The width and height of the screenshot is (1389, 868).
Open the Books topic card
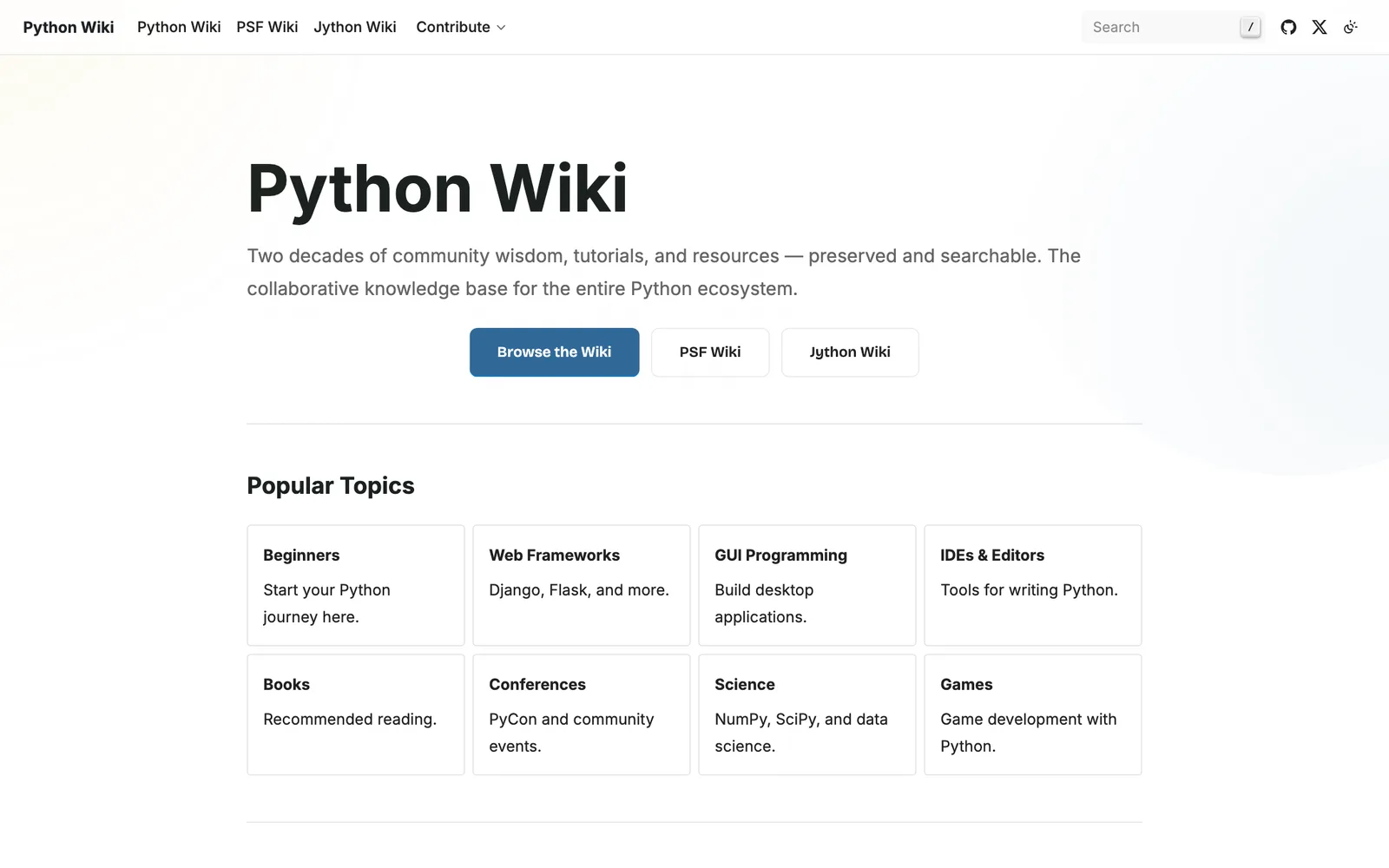[356, 714]
